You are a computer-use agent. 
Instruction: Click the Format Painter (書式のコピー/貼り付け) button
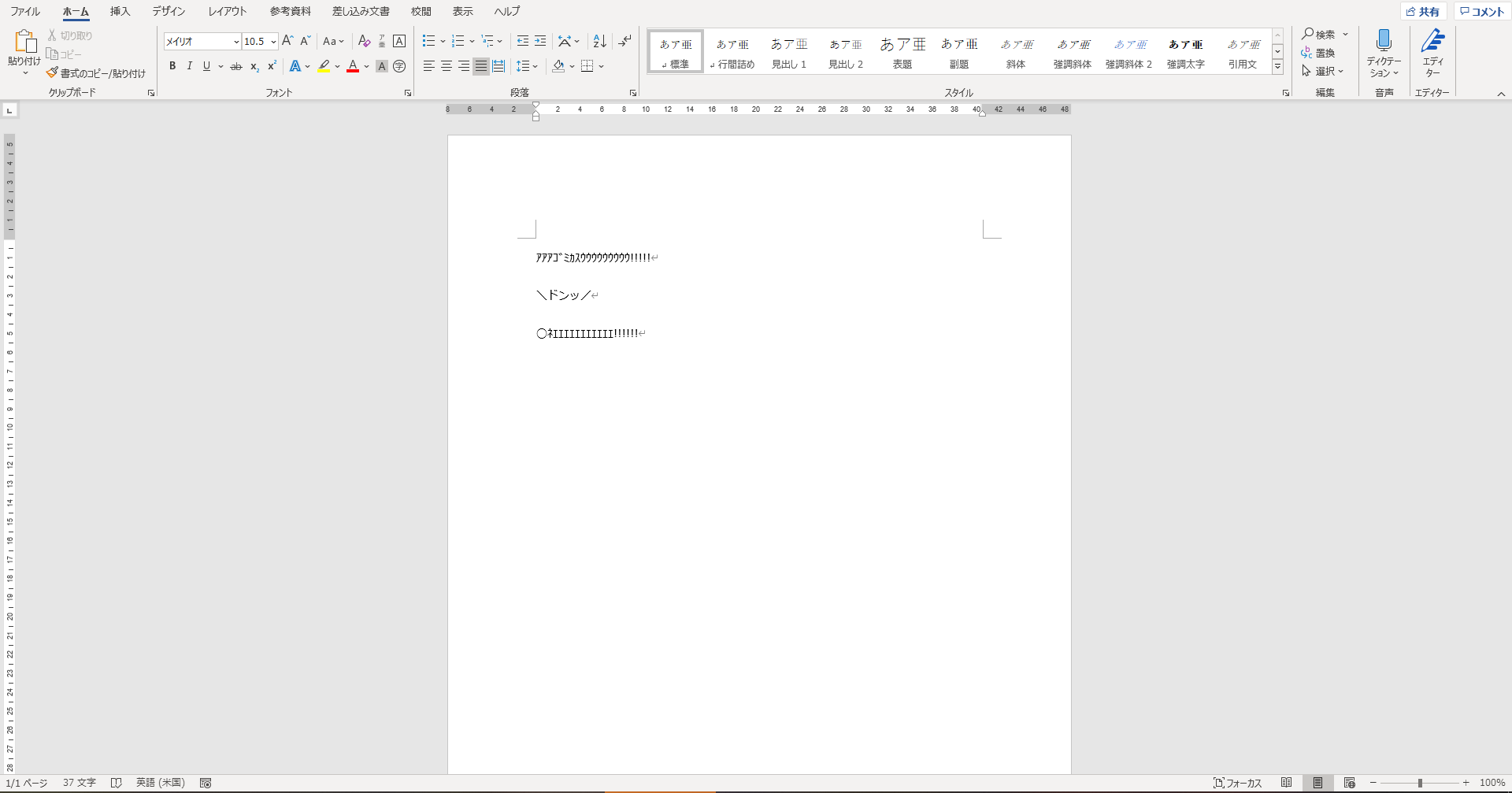95,72
